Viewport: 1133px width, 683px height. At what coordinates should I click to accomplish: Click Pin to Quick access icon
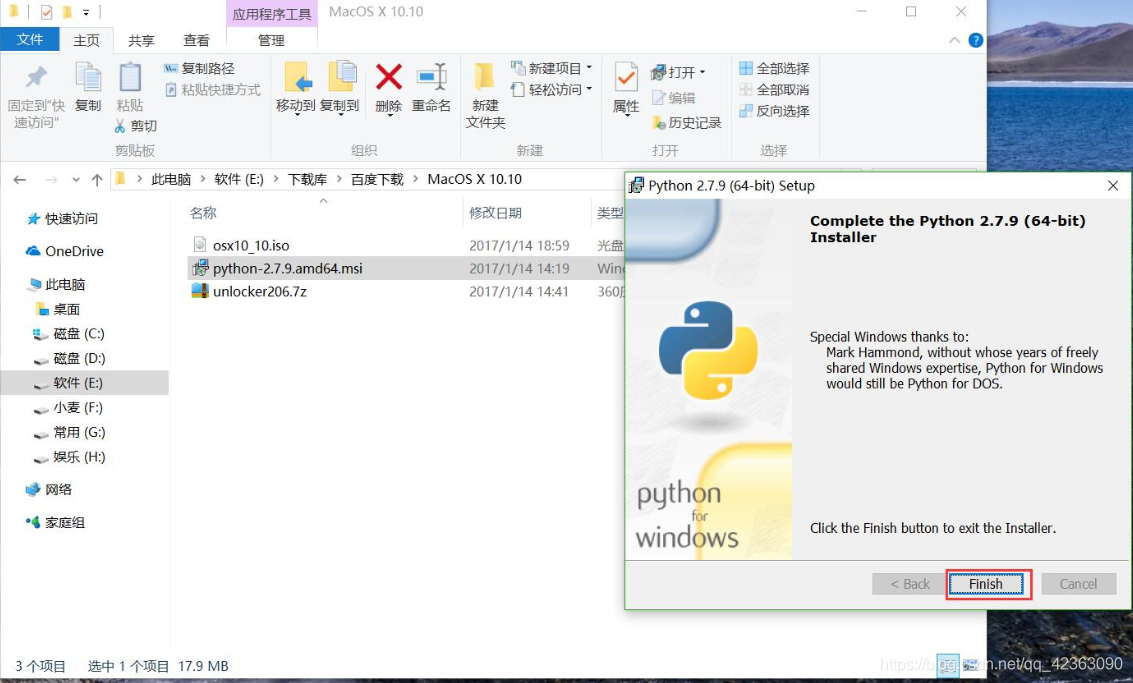pyautogui.click(x=36, y=77)
